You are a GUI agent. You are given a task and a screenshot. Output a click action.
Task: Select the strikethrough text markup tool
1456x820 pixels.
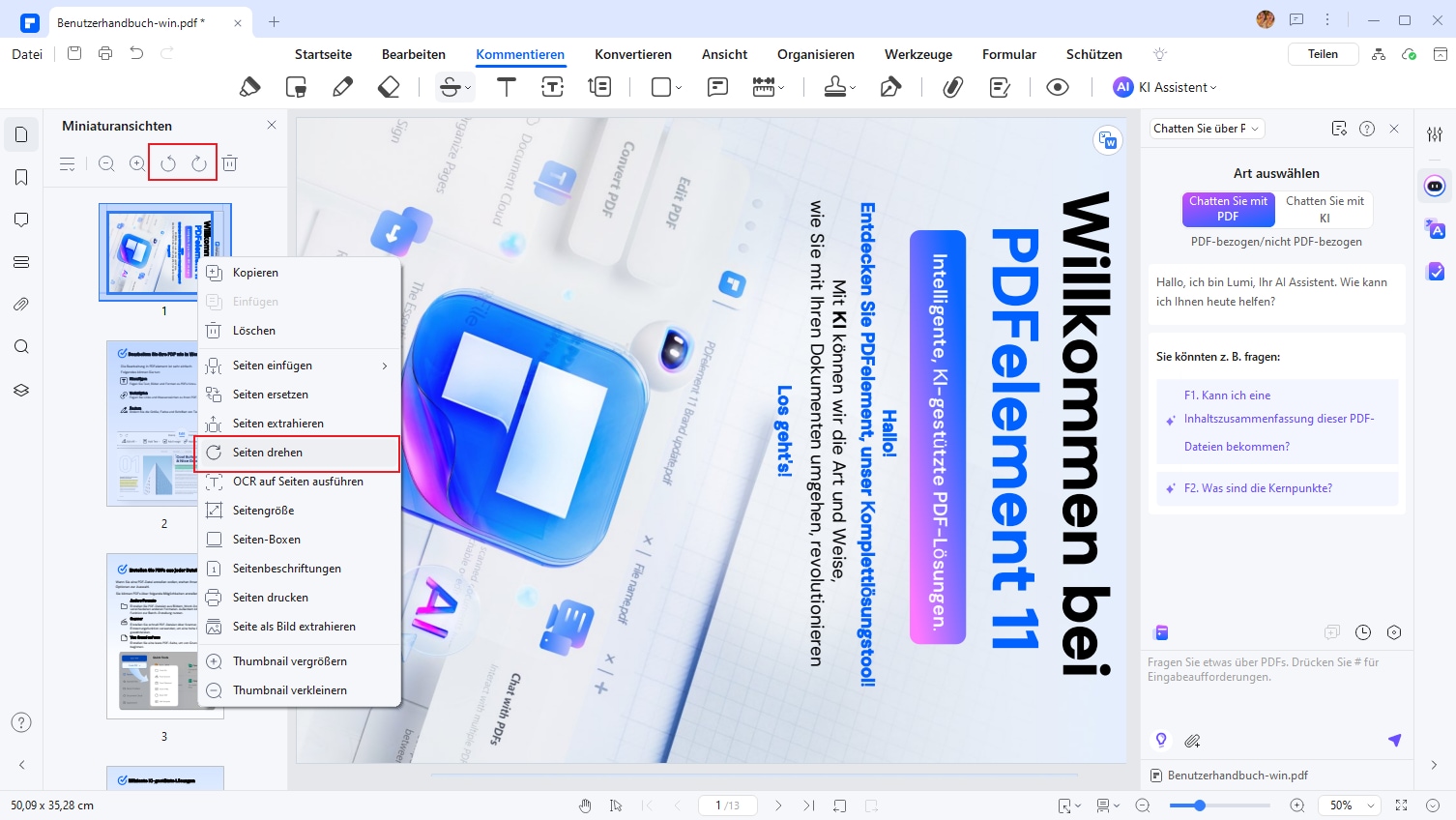[450, 87]
